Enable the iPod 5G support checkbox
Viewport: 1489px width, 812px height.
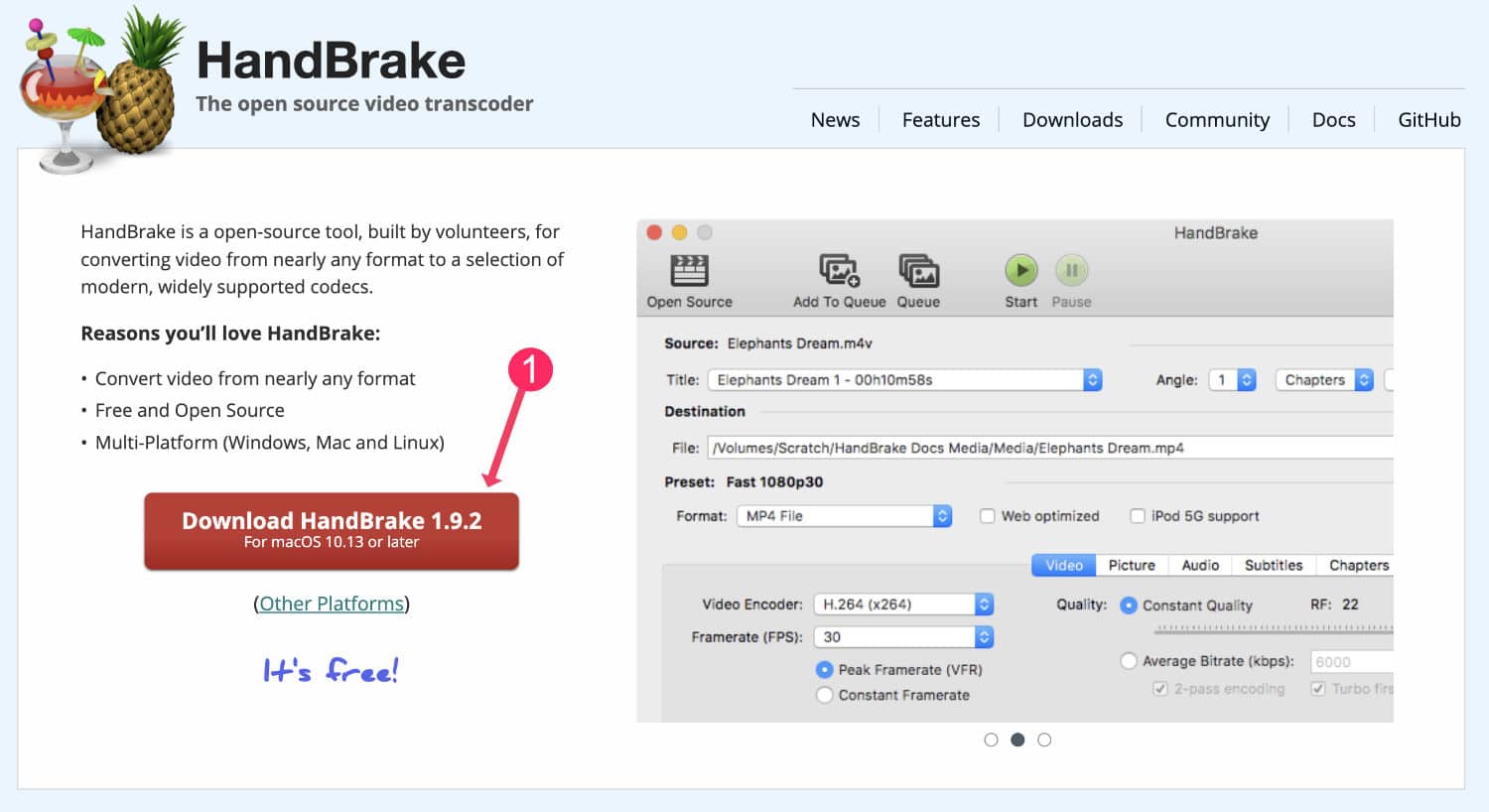1138,516
